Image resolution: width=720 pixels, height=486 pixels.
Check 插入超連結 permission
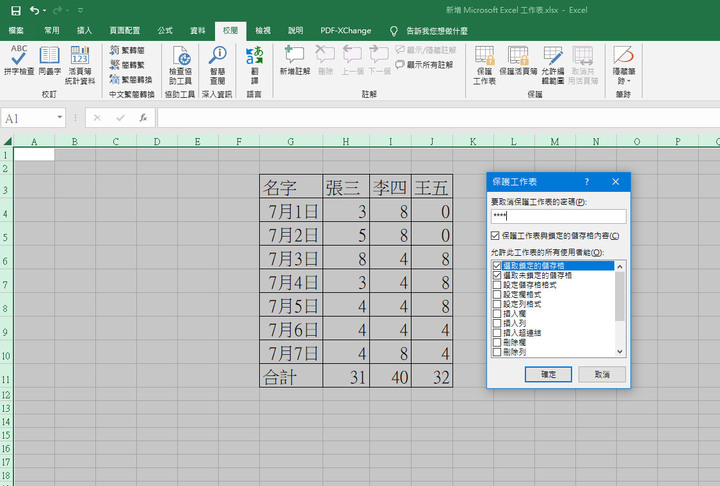[497, 333]
